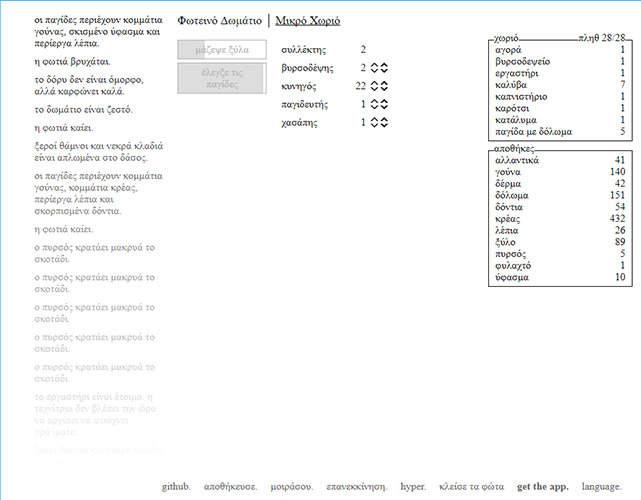
Task: Click the δόντια row showing 54
Action: click(x=560, y=207)
